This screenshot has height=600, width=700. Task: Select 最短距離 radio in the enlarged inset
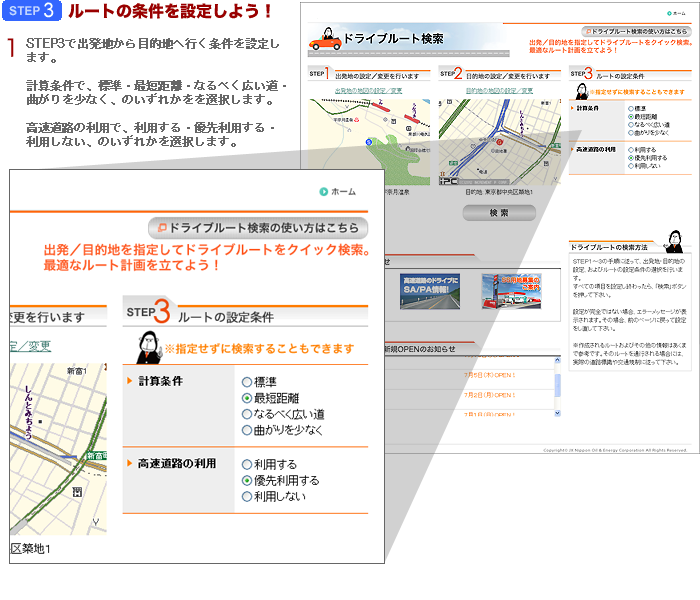(x=246, y=398)
